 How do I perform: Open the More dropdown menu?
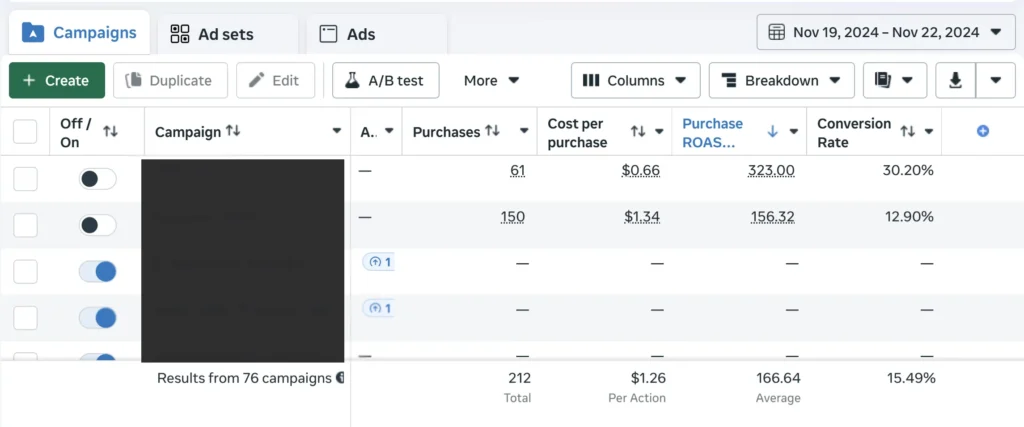tap(492, 80)
